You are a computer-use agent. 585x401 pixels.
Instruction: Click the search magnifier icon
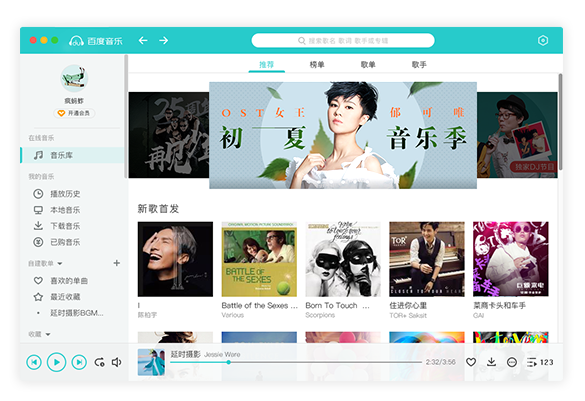coord(301,41)
